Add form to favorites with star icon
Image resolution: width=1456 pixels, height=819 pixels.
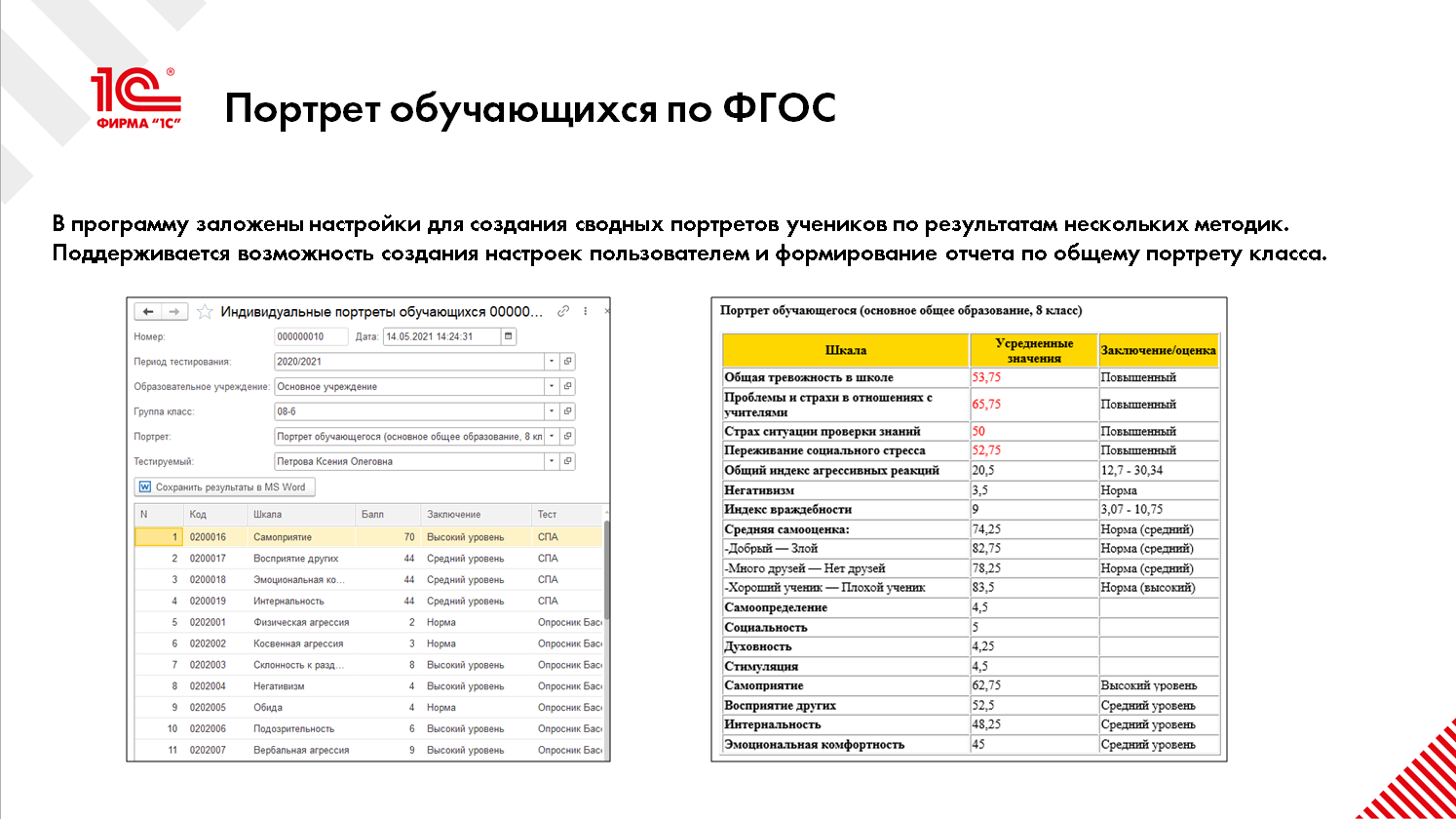click(205, 312)
